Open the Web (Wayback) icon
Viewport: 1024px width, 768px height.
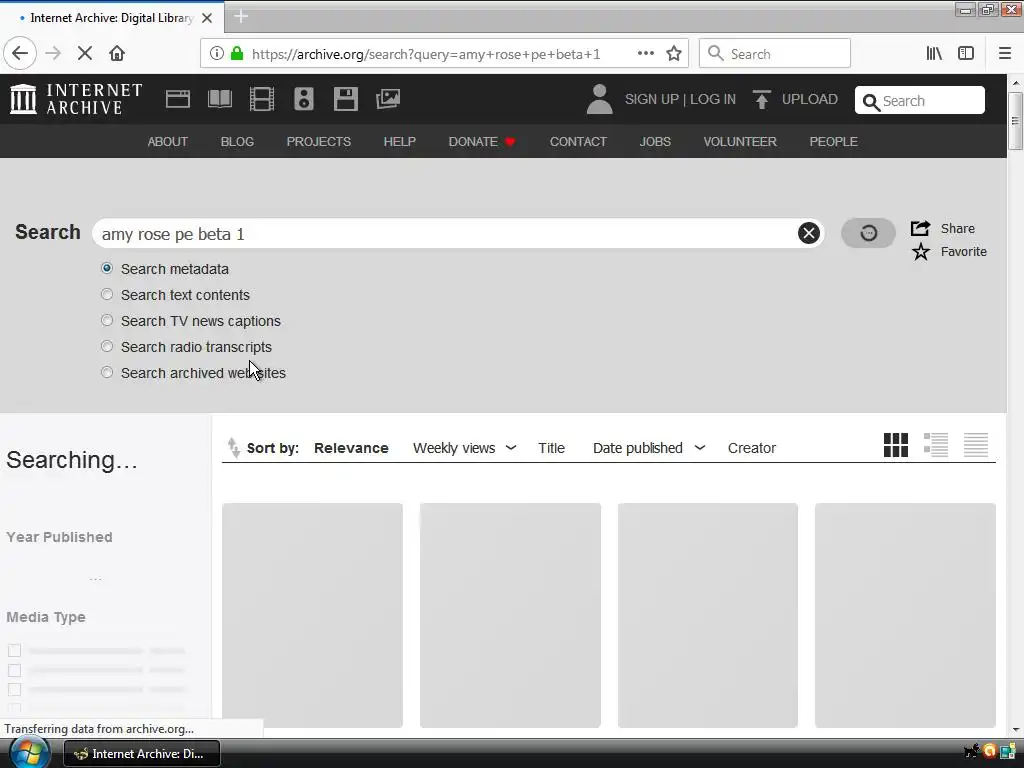pos(178,99)
